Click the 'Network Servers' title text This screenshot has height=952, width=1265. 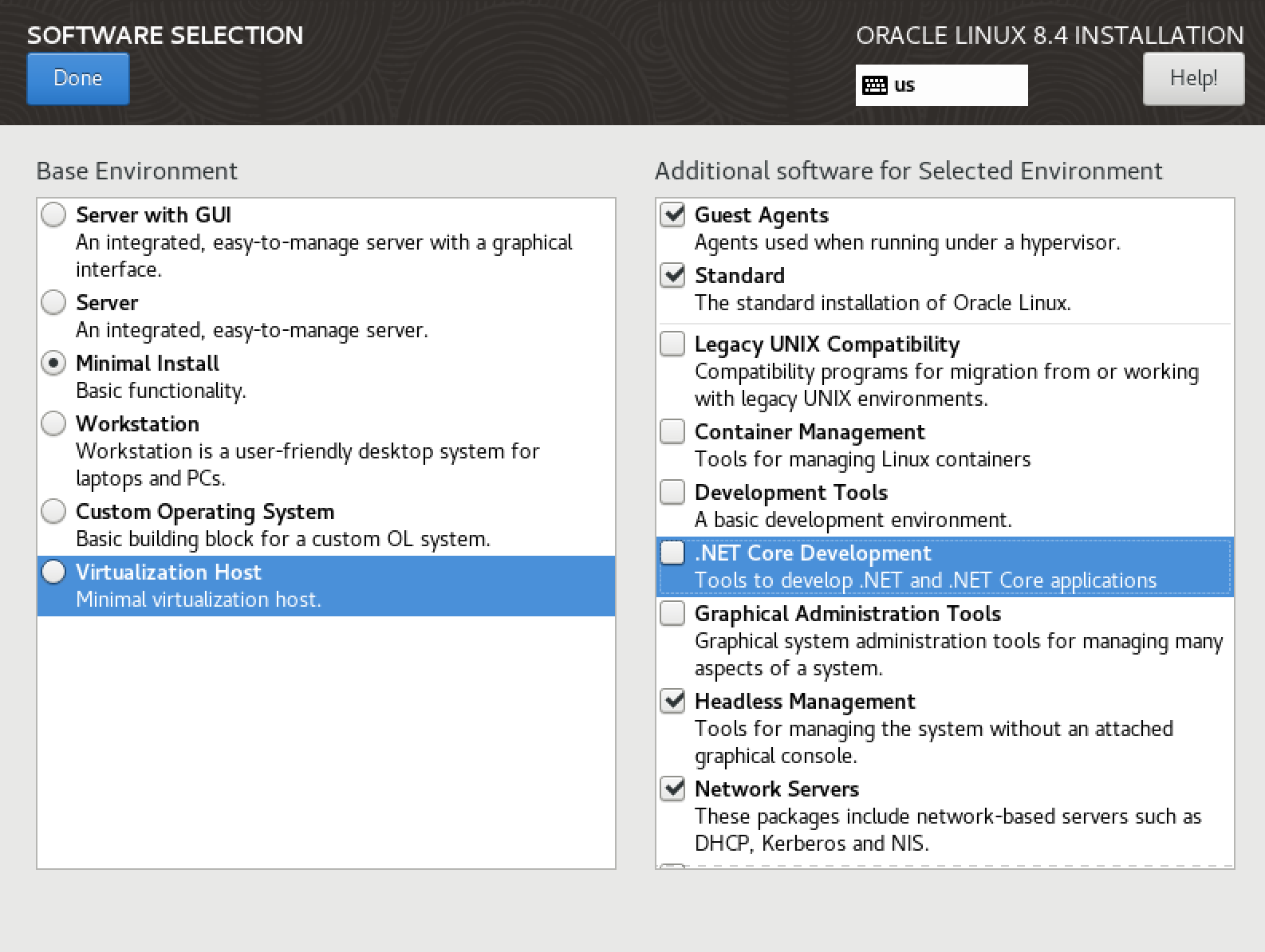tap(777, 789)
